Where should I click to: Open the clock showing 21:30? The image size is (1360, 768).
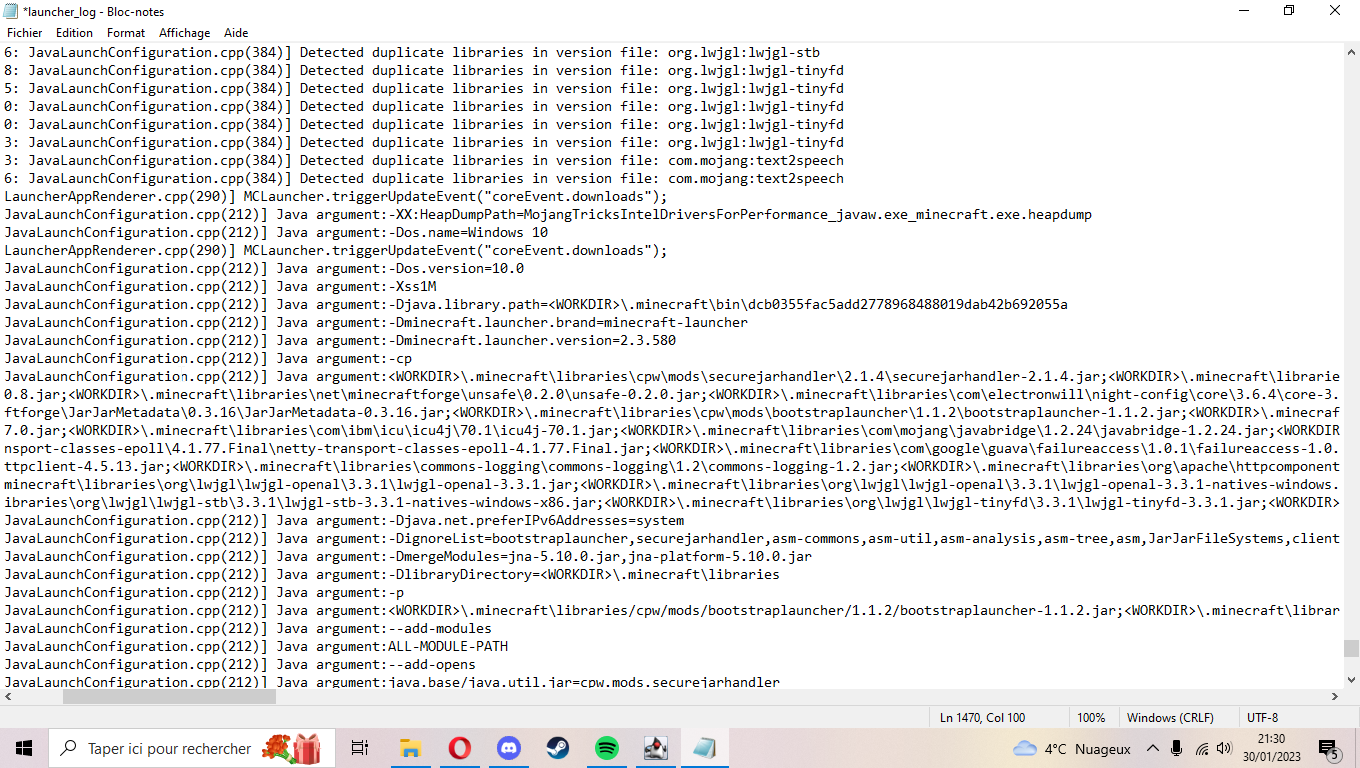tap(1270, 748)
